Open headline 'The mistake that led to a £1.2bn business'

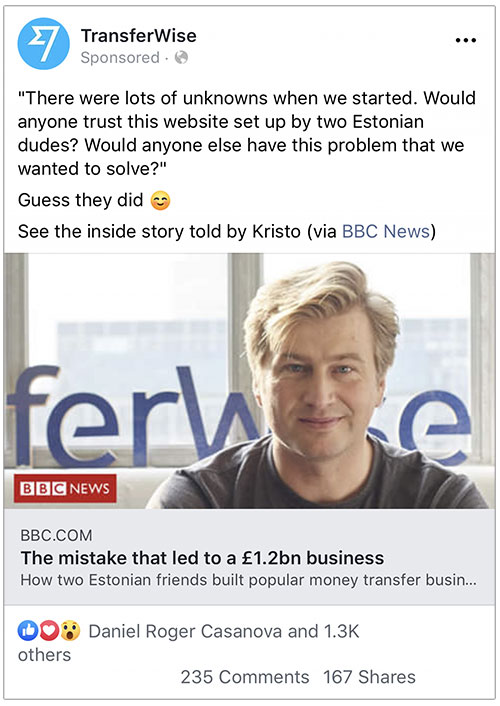click(202, 558)
